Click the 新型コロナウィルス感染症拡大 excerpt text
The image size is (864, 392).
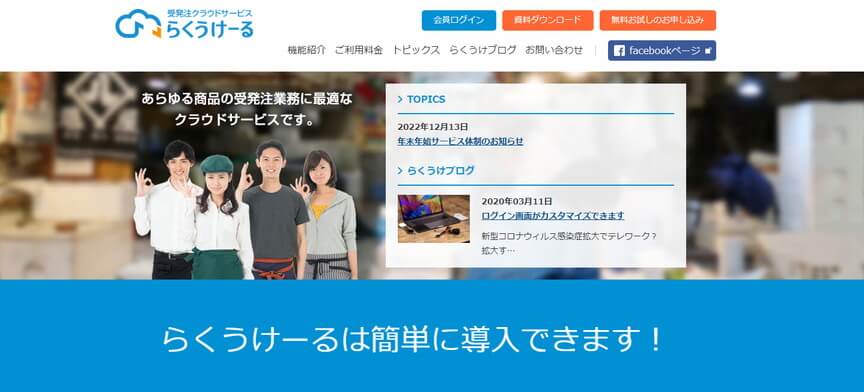[x=569, y=243]
